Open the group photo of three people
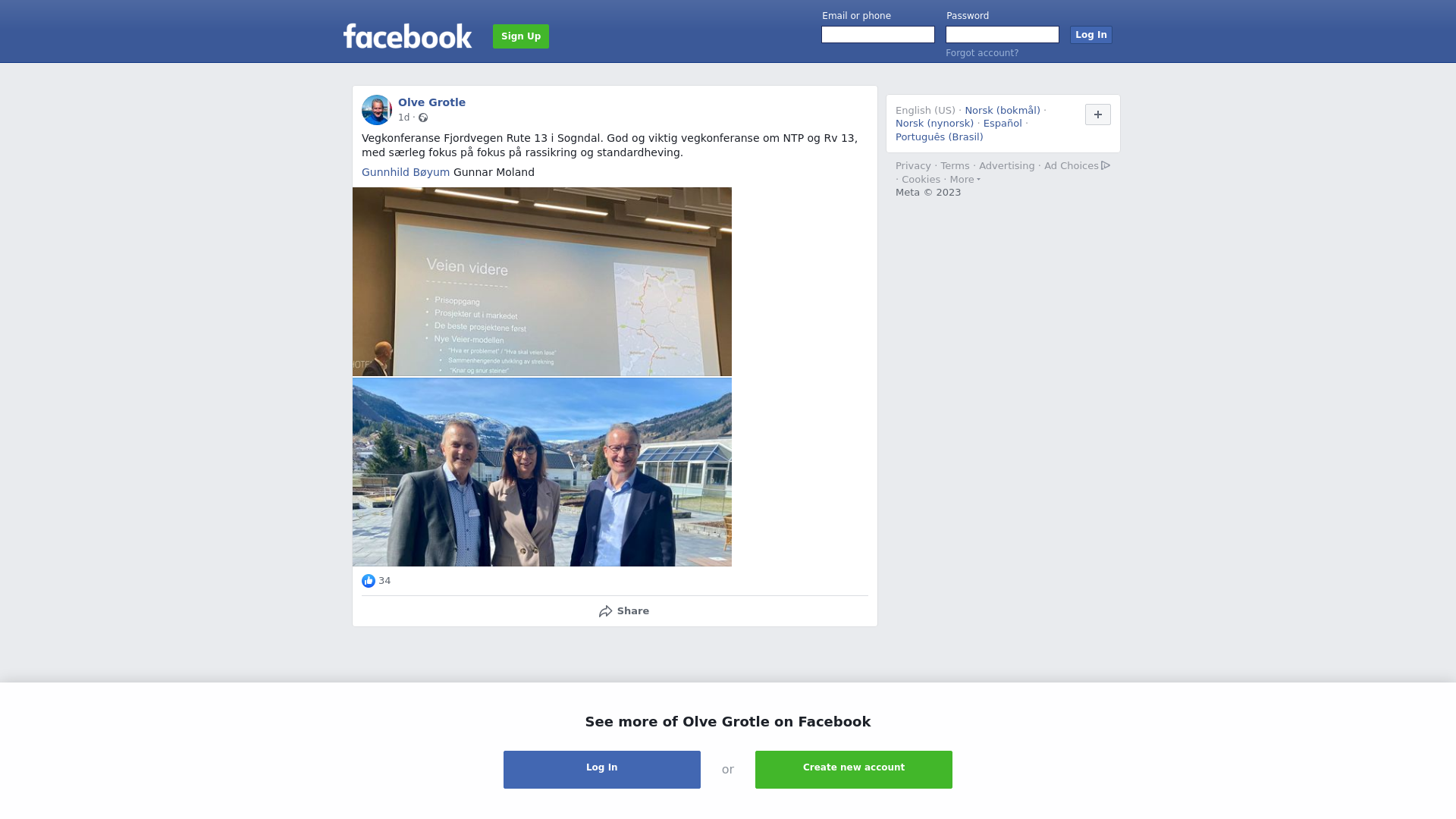The image size is (1456, 819). click(542, 472)
